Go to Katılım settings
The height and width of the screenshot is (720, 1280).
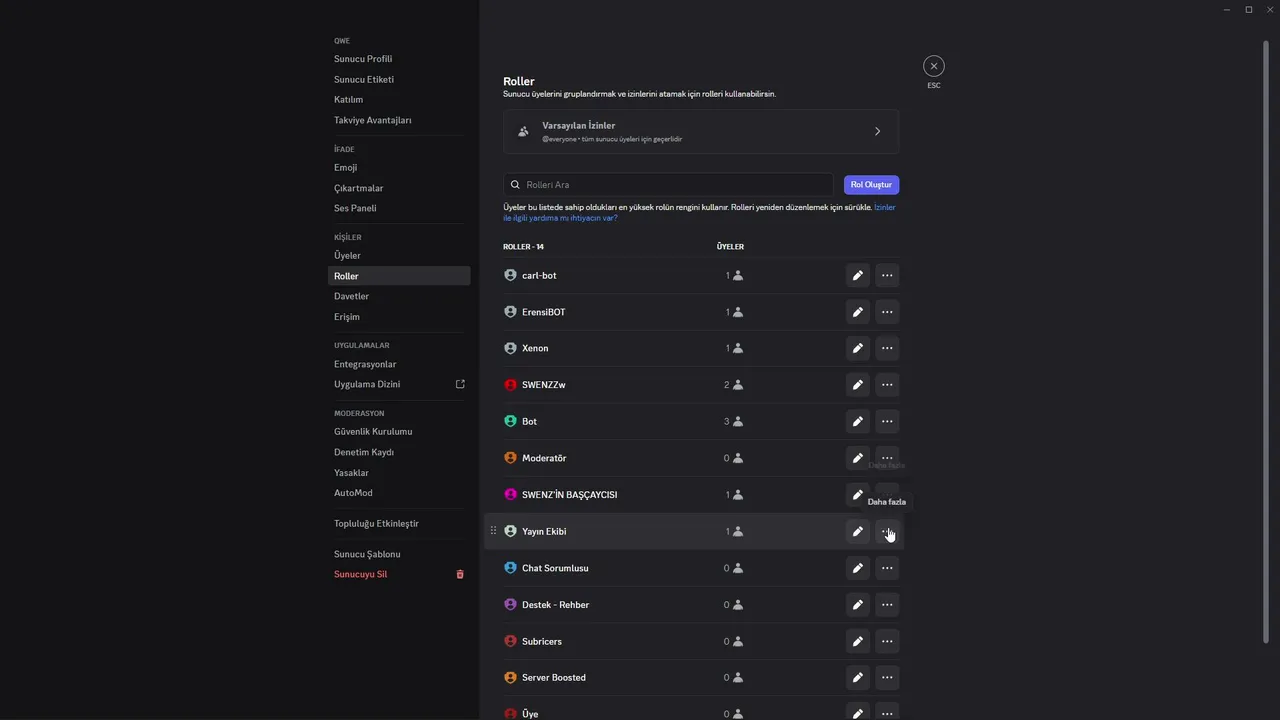[x=399, y=100]
